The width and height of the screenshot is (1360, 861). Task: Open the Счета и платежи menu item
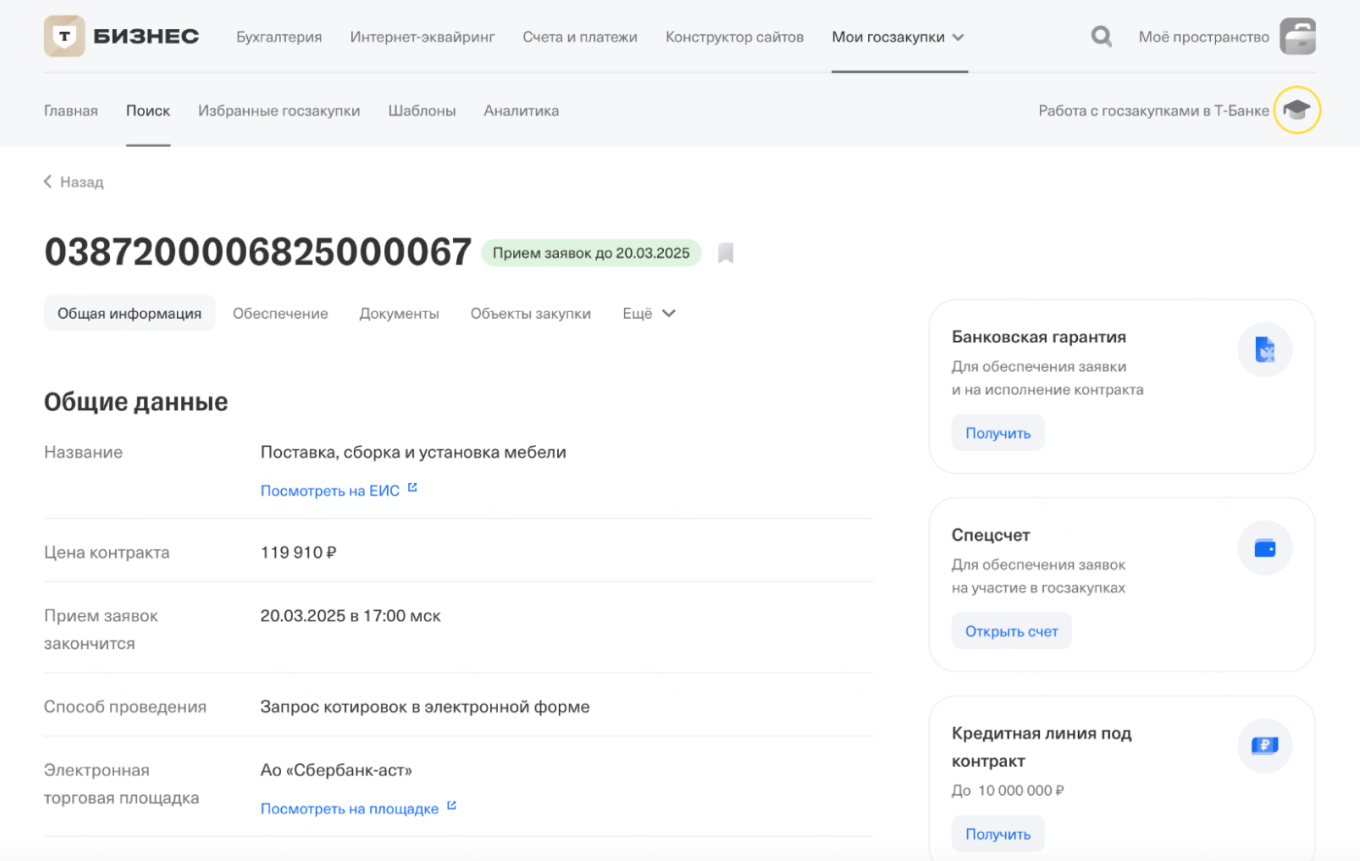580,36
